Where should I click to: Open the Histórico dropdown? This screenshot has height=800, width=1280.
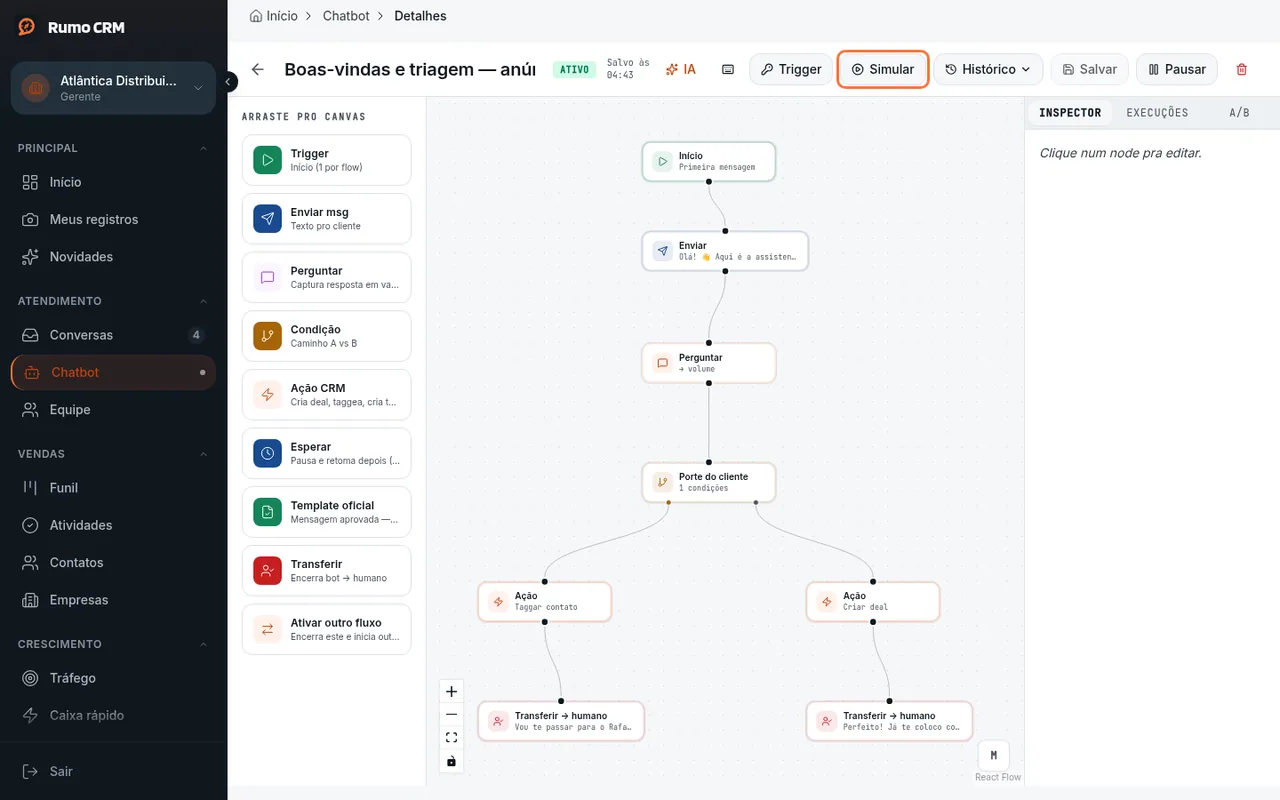[988, 69]
